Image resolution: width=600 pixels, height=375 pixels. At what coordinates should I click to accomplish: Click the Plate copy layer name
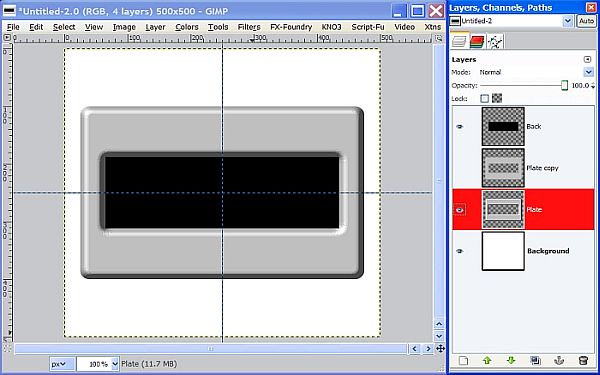pyautogui.click(x=542, y=168)
